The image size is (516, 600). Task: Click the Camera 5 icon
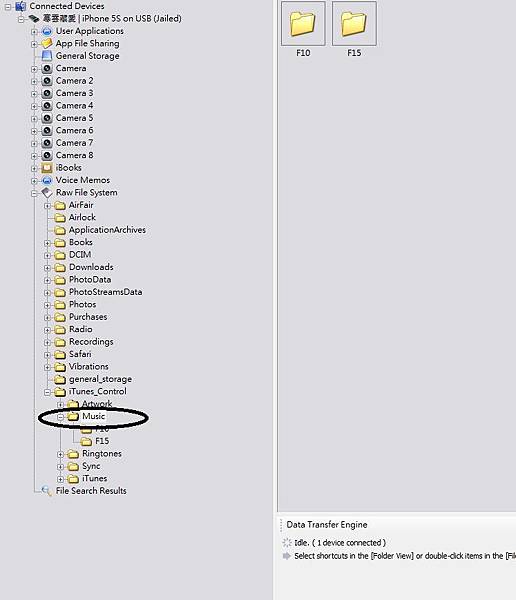click(x=47, y=118)
